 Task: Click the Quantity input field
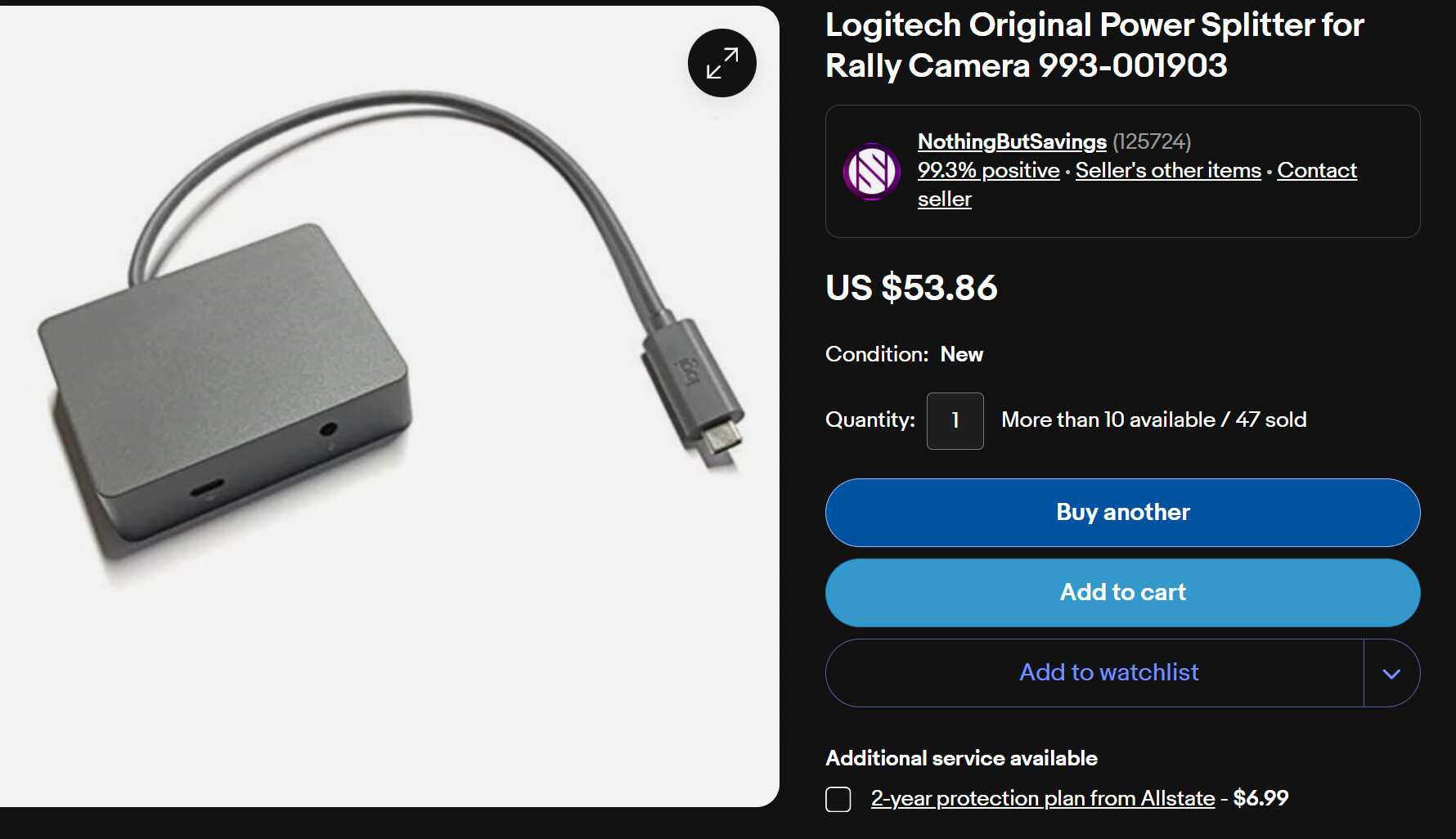(954, 420)
